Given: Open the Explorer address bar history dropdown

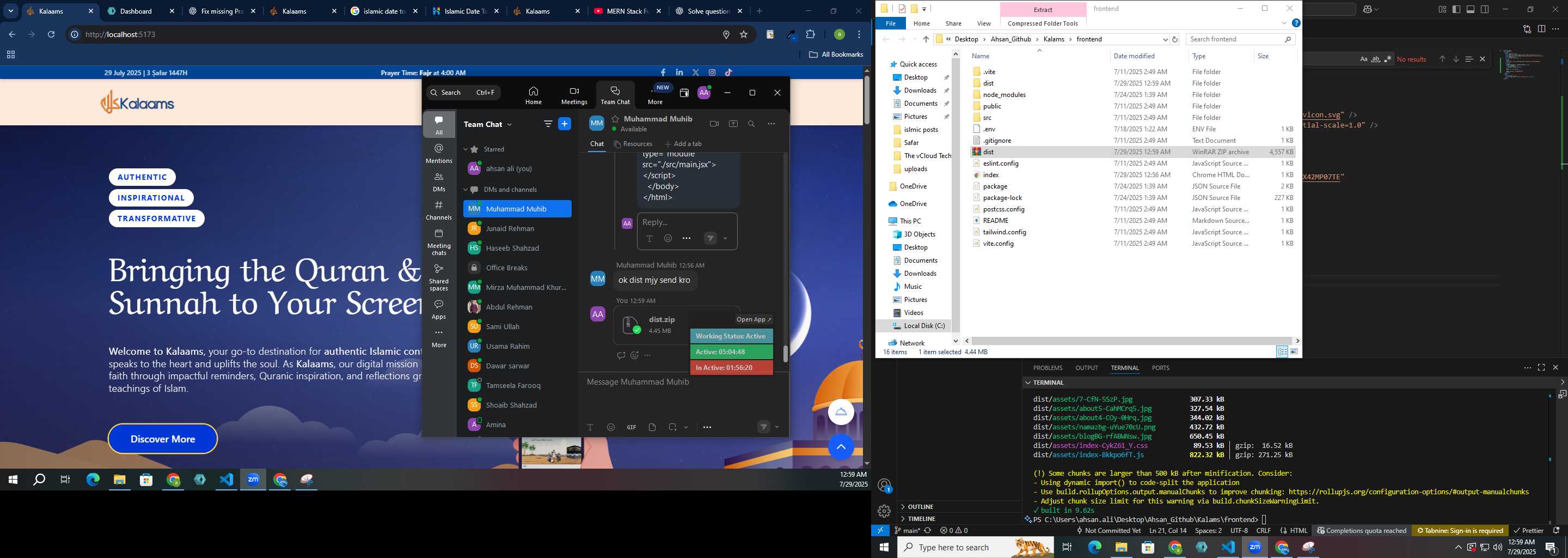Looking at the screenshot, I should 1165,40.
